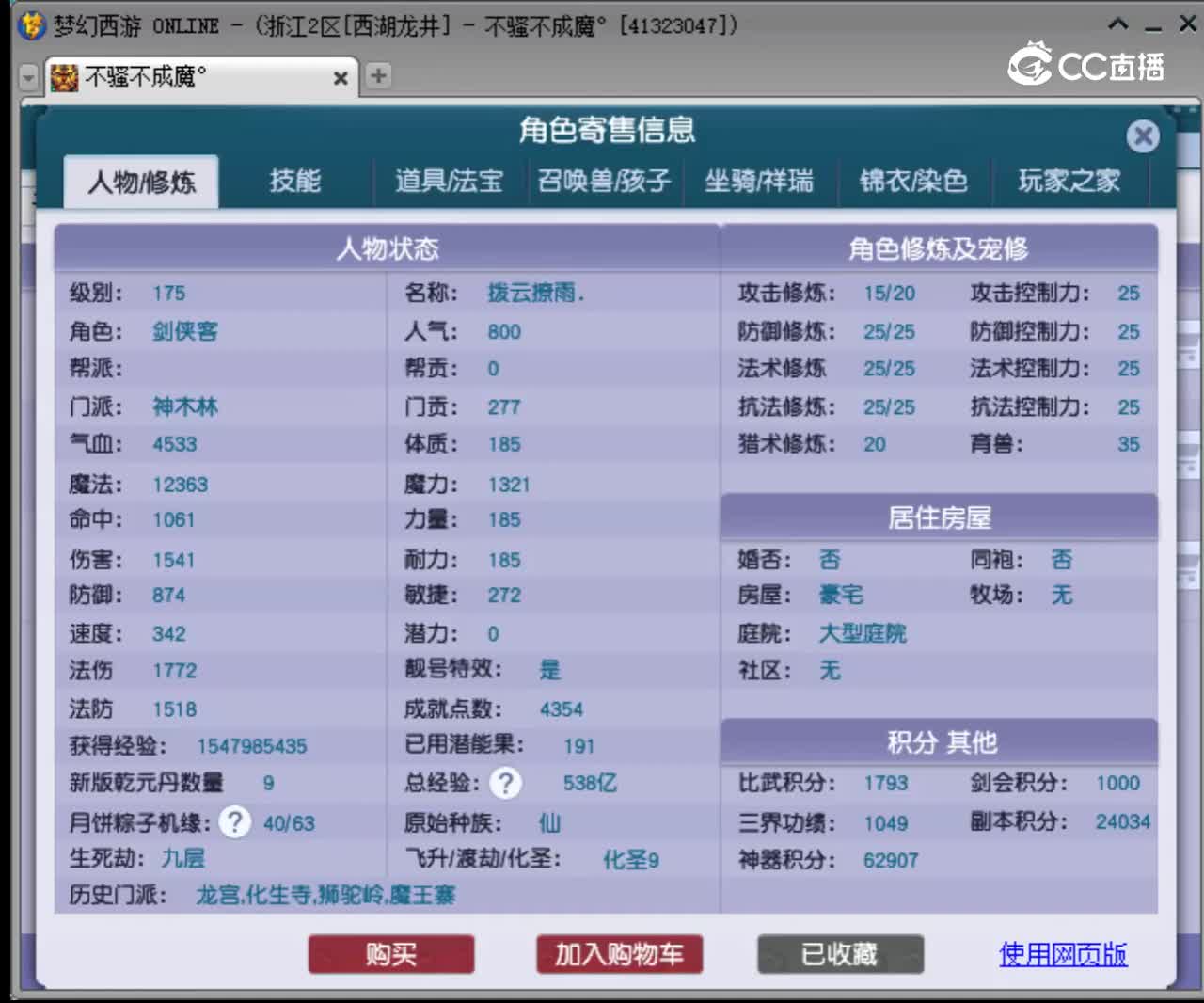Viewport: 1204px width, 1003px height.
Task: Click the 育兽 value 35
Action: pos(1129,444)
